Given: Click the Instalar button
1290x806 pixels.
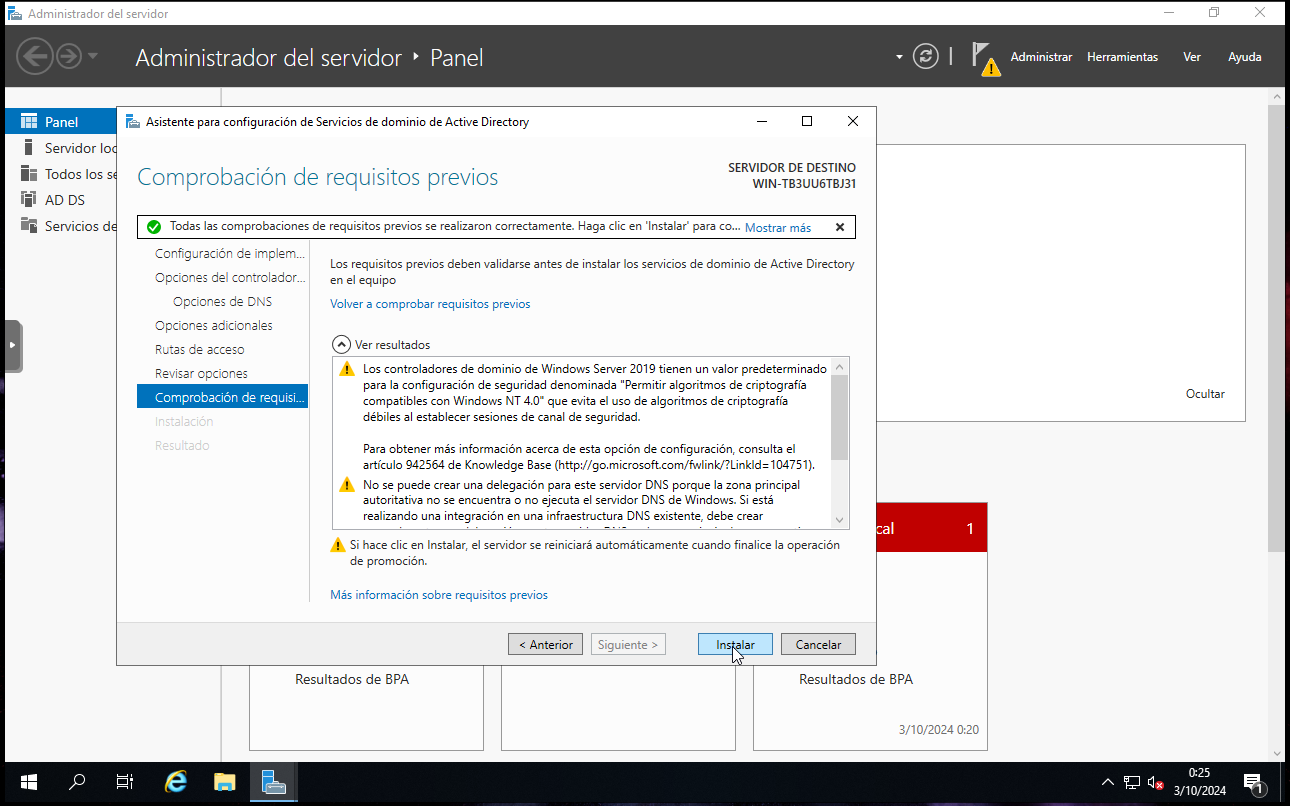Looking at the screenshot, I should pos(735,645).
